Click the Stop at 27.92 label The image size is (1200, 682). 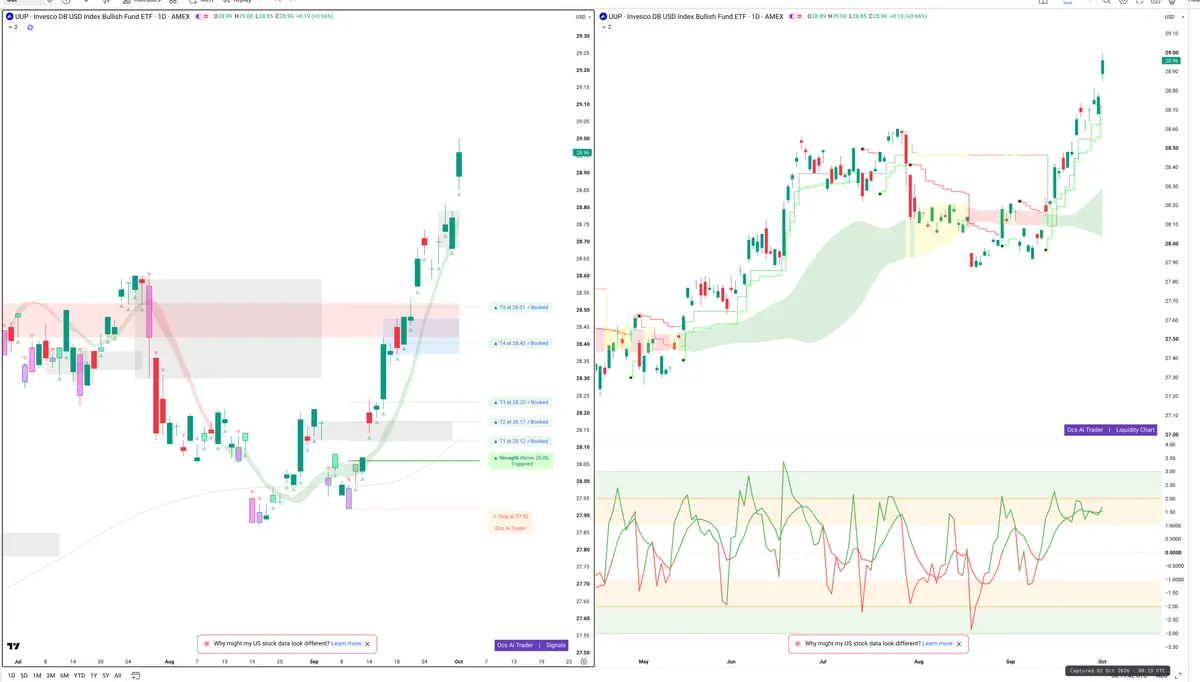511,516
